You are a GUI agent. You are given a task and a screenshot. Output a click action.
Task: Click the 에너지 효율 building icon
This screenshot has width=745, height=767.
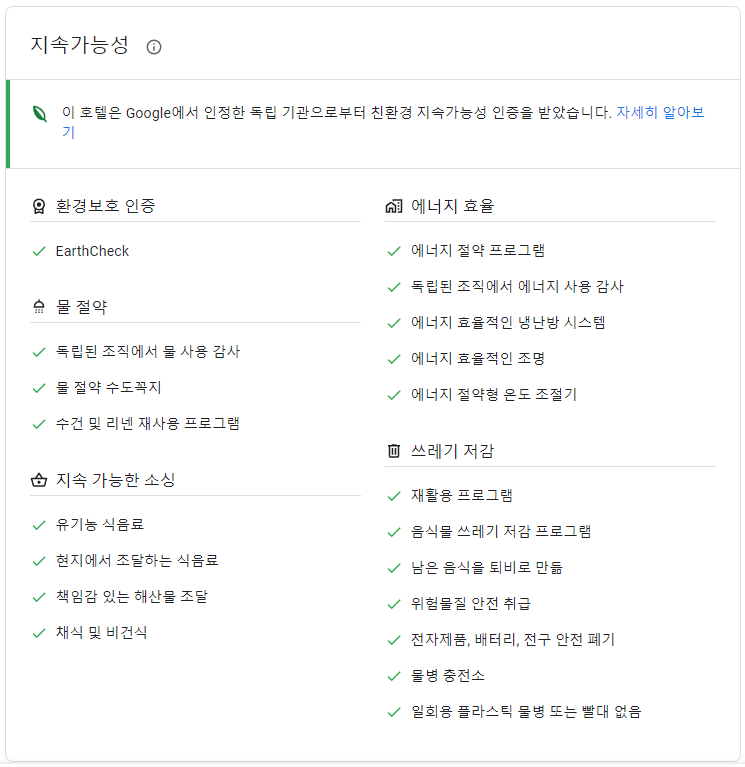(394, 206)
